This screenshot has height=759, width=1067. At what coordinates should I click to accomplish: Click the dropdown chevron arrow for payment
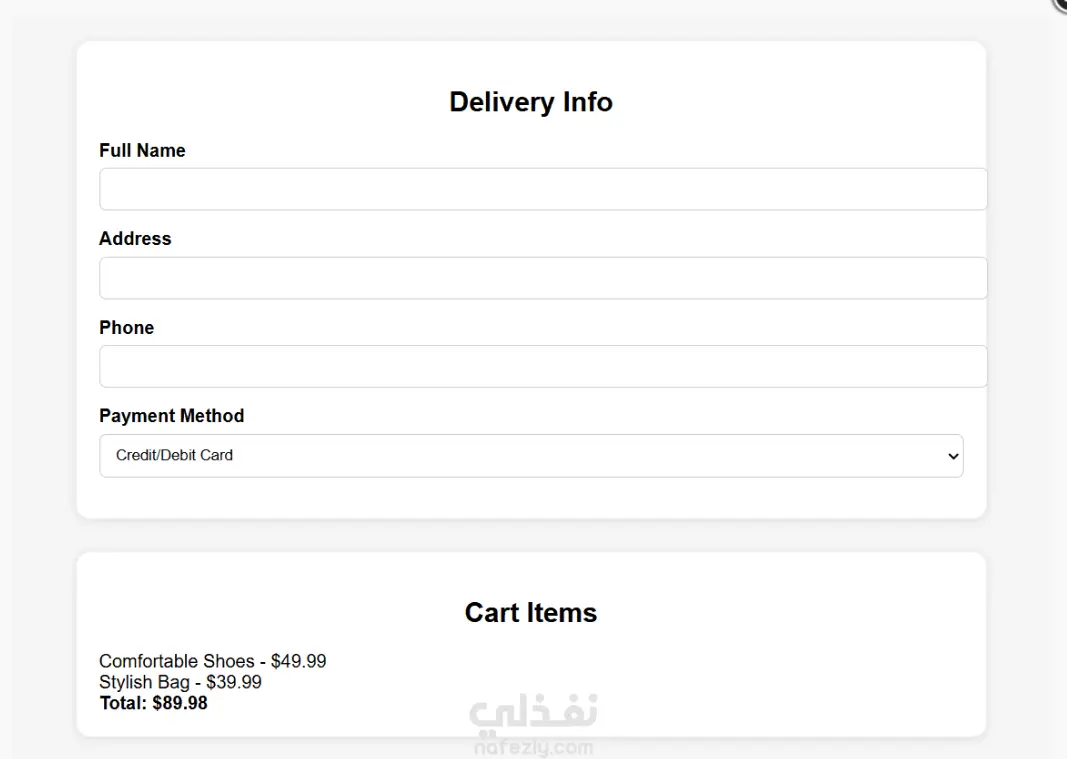[953, 456]
